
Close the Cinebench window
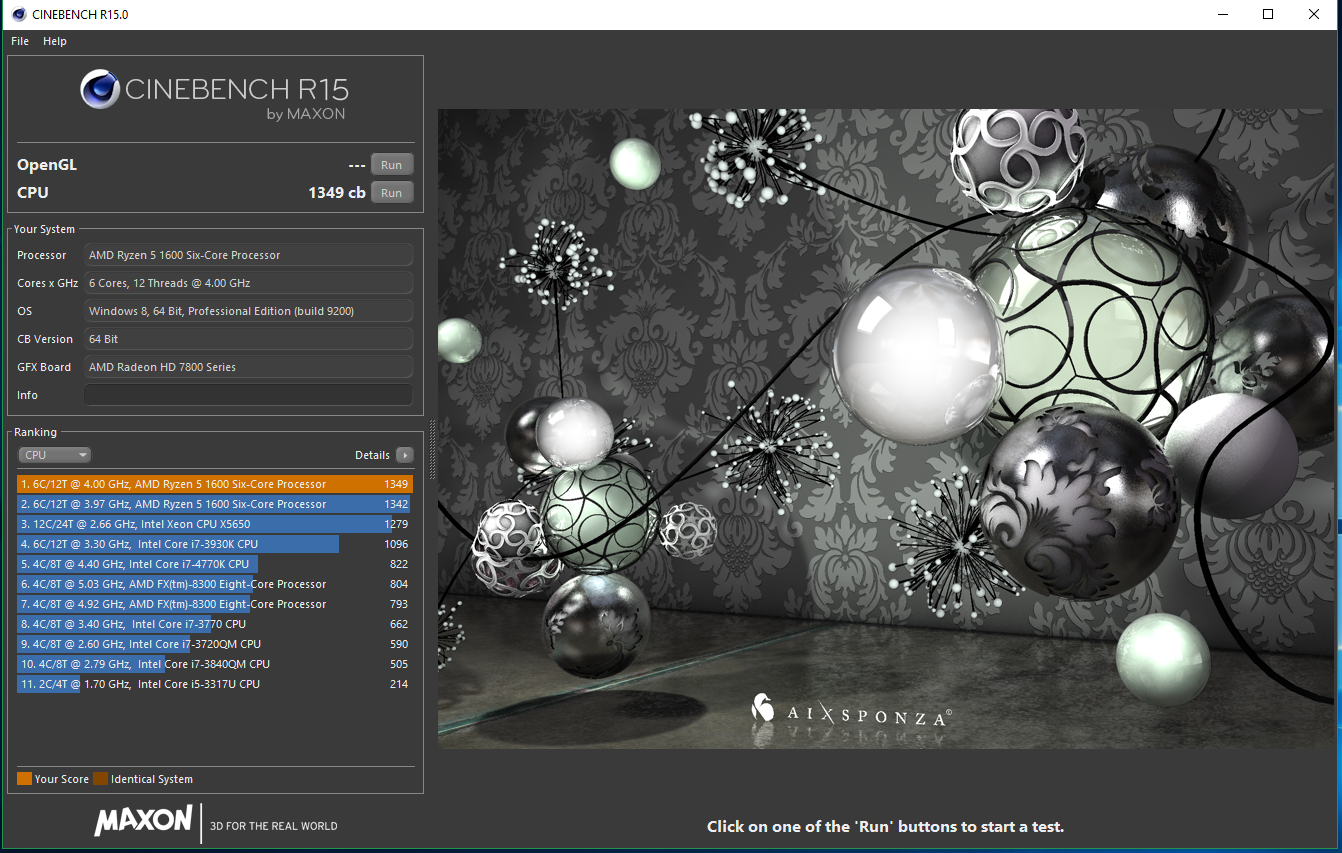tap(1315, 14)
